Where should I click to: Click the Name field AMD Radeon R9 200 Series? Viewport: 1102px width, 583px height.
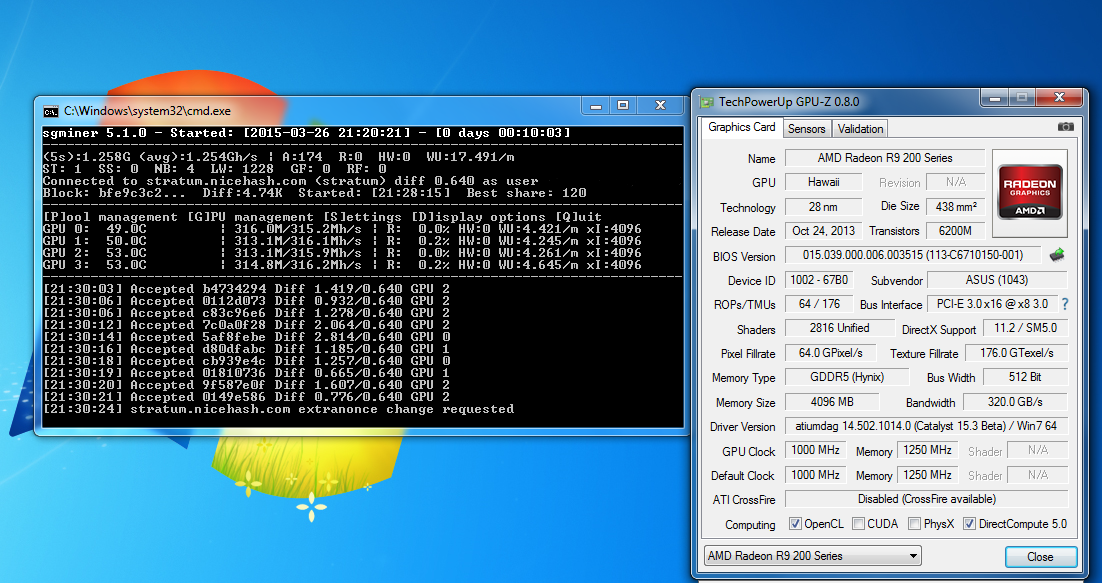pos(885,158)
